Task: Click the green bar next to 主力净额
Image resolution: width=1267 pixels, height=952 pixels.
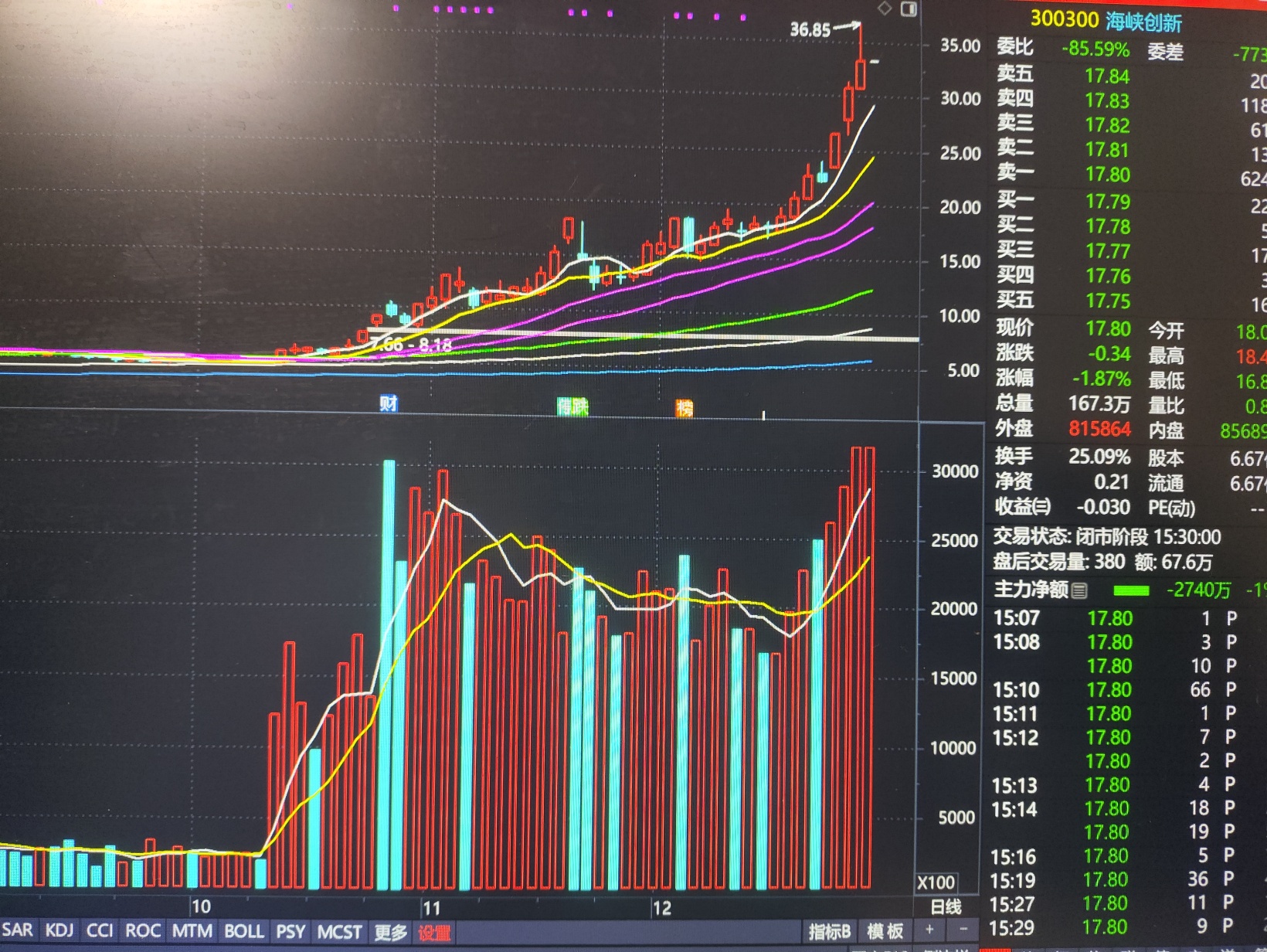Action: (1131, 591)
